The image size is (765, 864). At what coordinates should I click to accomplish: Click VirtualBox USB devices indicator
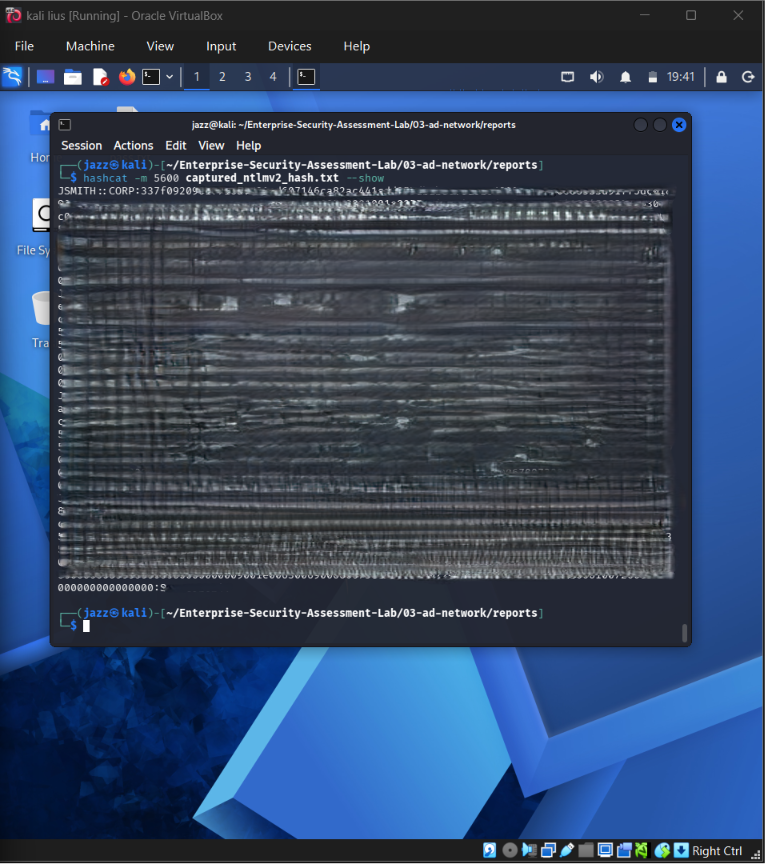click(567, 850)
